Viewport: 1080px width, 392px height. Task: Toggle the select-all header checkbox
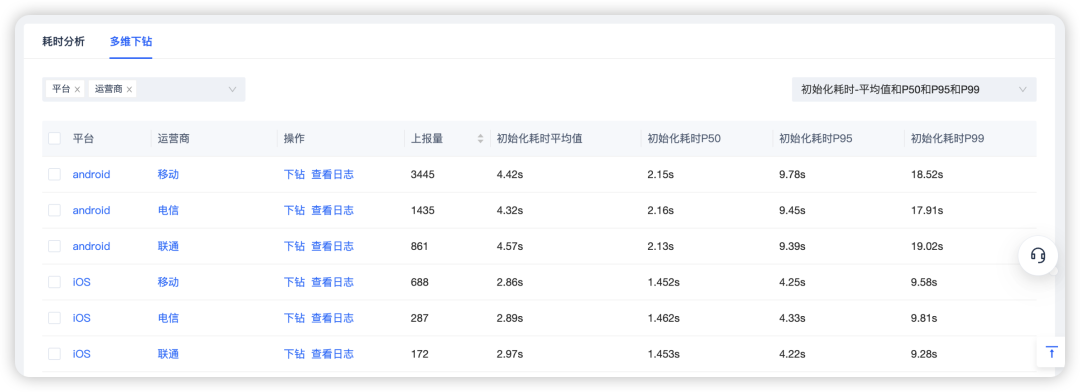click(x=54, y=138)
